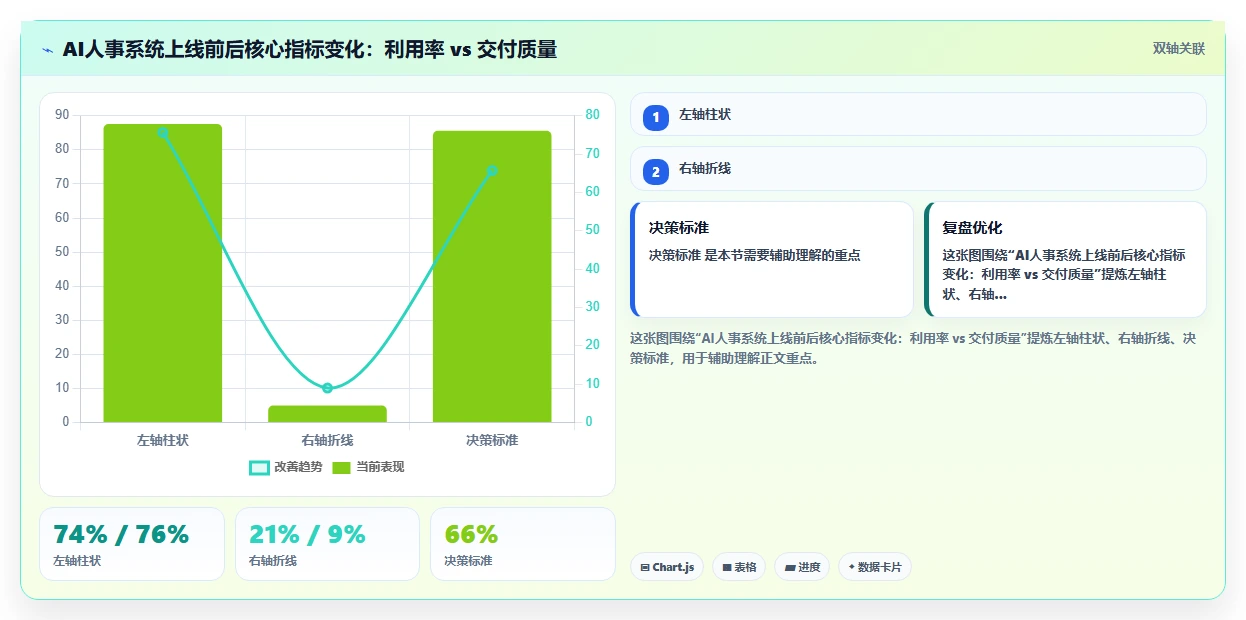
Task: Click the number 1 badge
Action: [656, 118]
